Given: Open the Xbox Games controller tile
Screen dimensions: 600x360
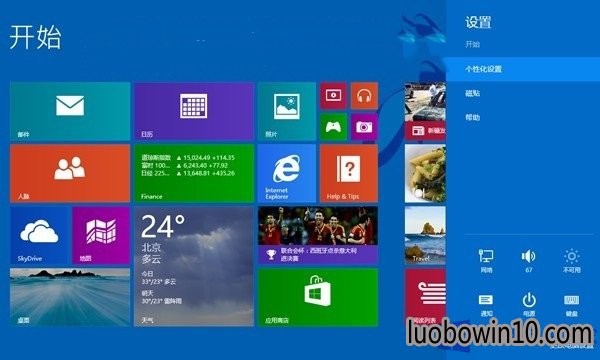Looking at the screenshot, I should click(333, 127).
